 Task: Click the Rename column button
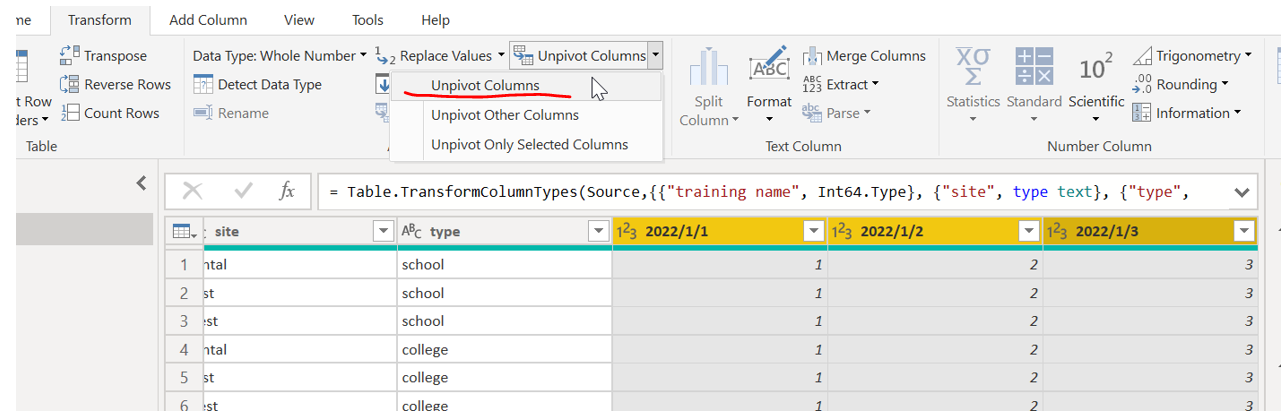231,113
